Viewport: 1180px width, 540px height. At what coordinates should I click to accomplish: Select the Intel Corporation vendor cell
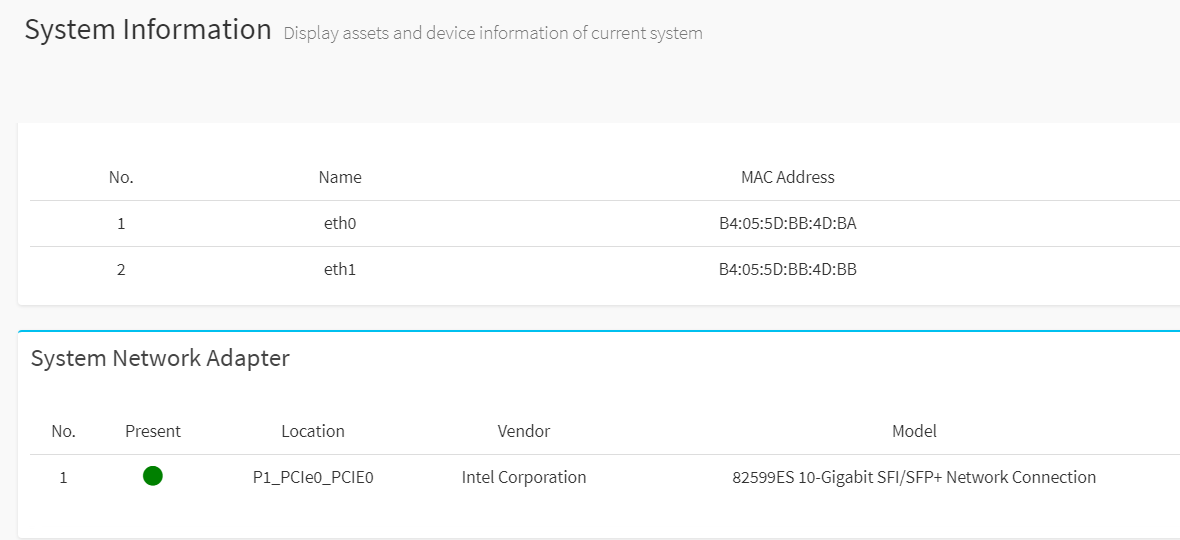[x=524, y=477]
